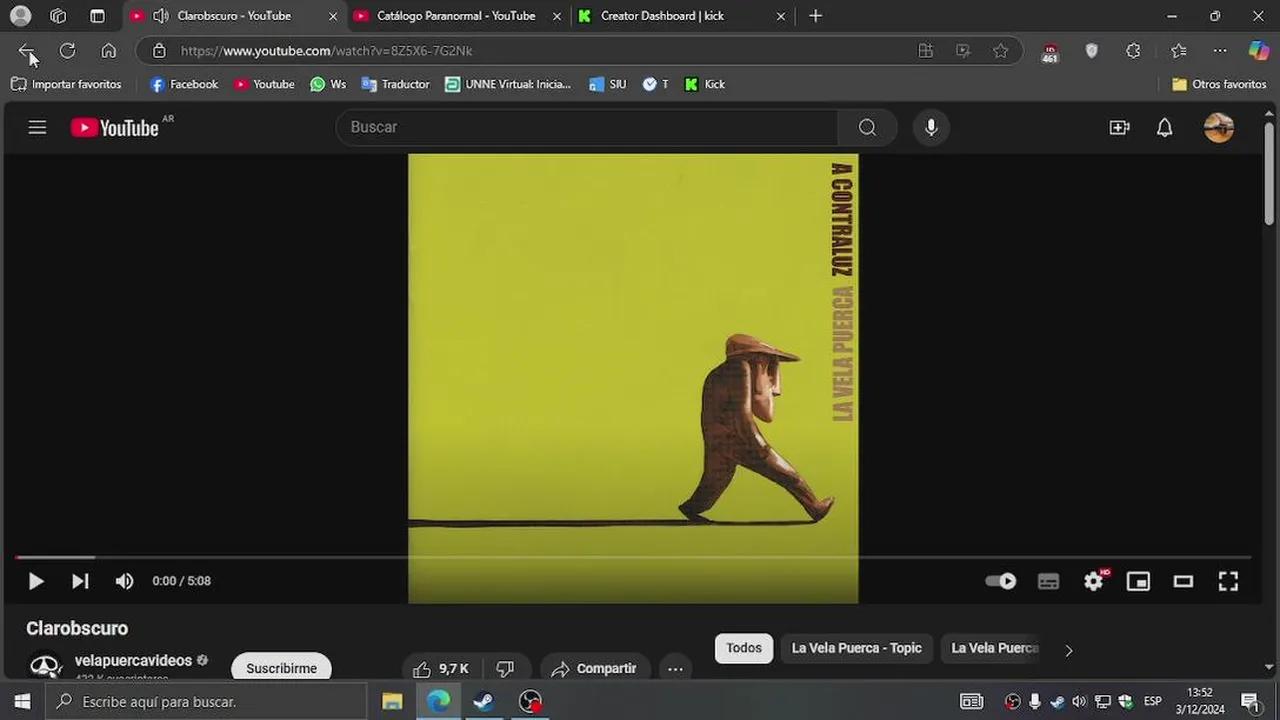Open the playback settings gear on the player
The height and width of the screenshot is (720, 1280).
click(x=1093, y=581)
